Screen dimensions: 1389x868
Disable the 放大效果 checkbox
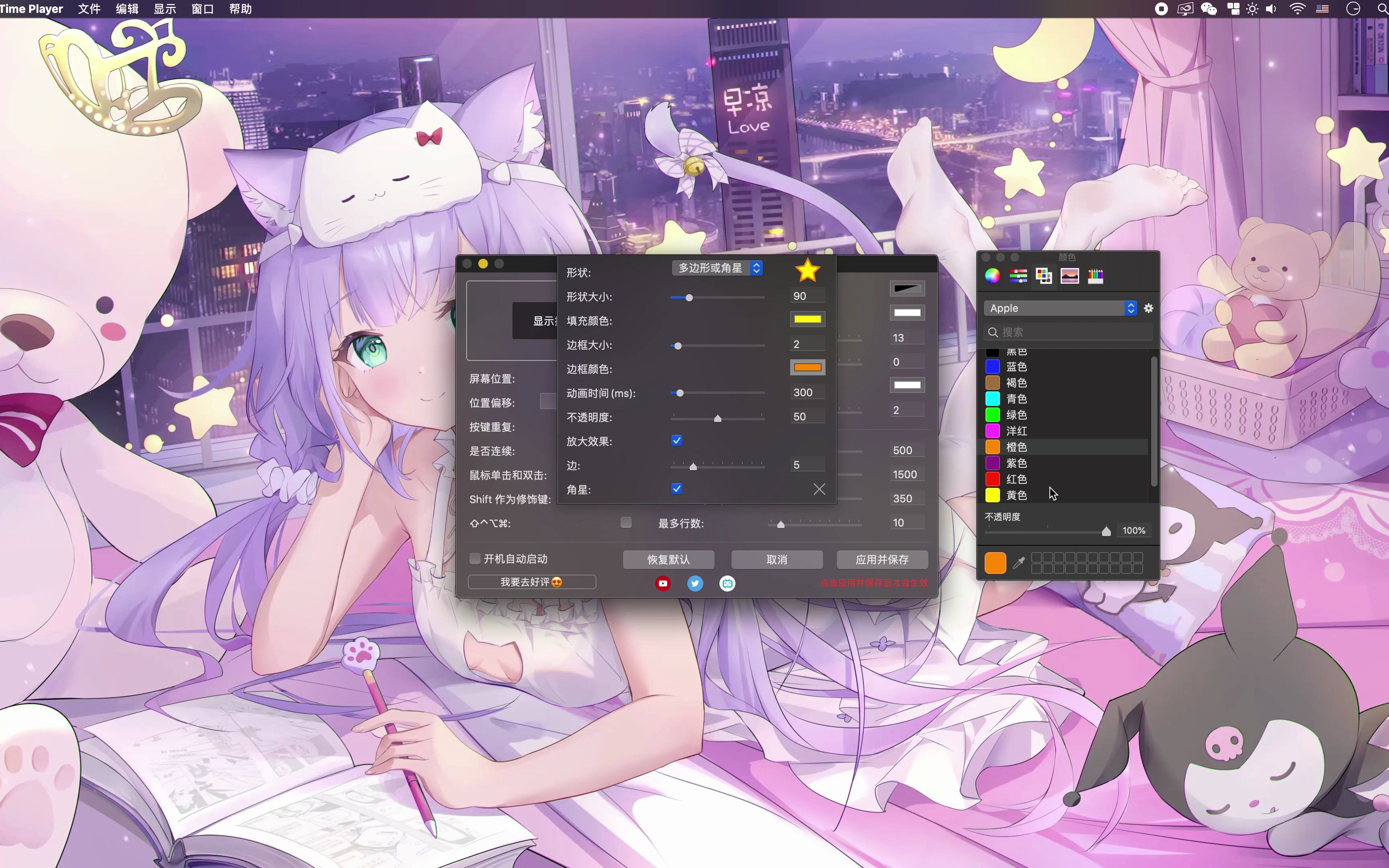[677, 440]
